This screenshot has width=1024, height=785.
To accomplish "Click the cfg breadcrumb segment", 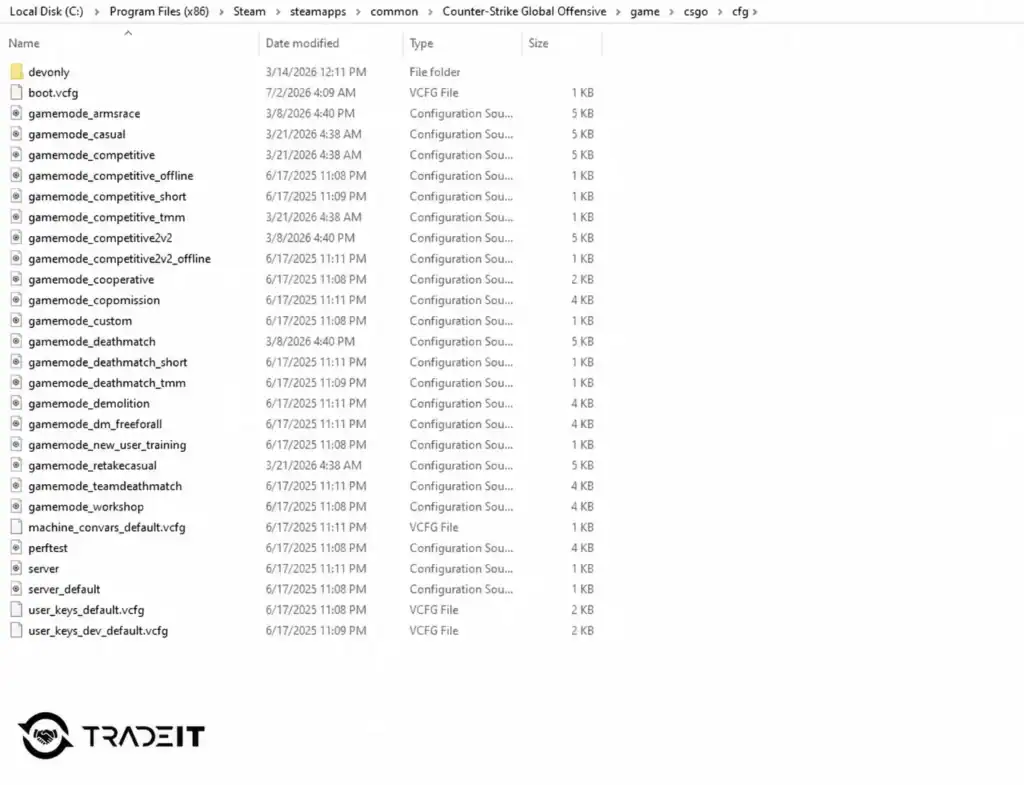I will pos(740,12).
